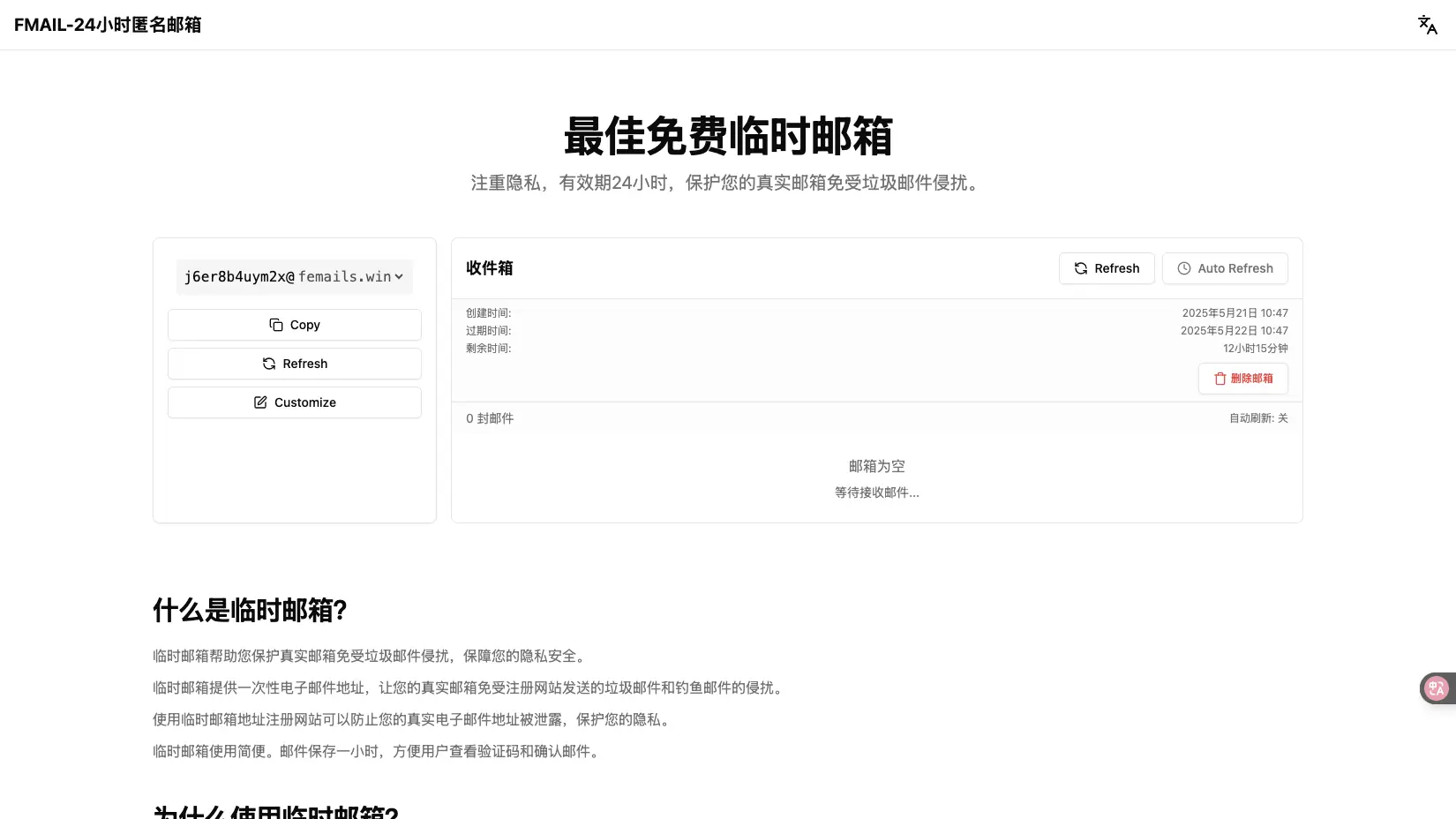1456x819 pixels.
Task: Copy the temporary email address
Action: point(294,325)
